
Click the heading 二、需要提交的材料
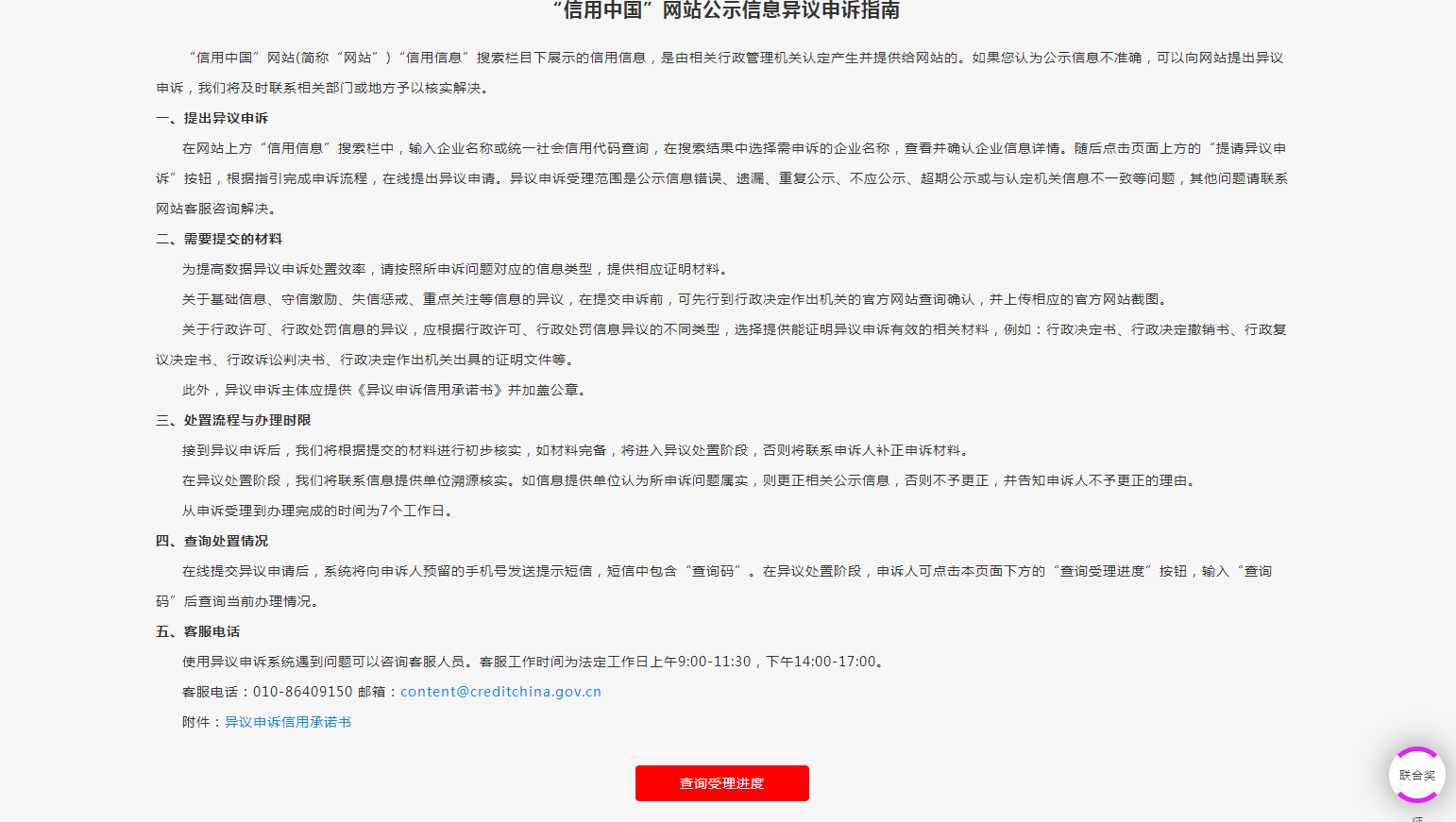(219, 239)
